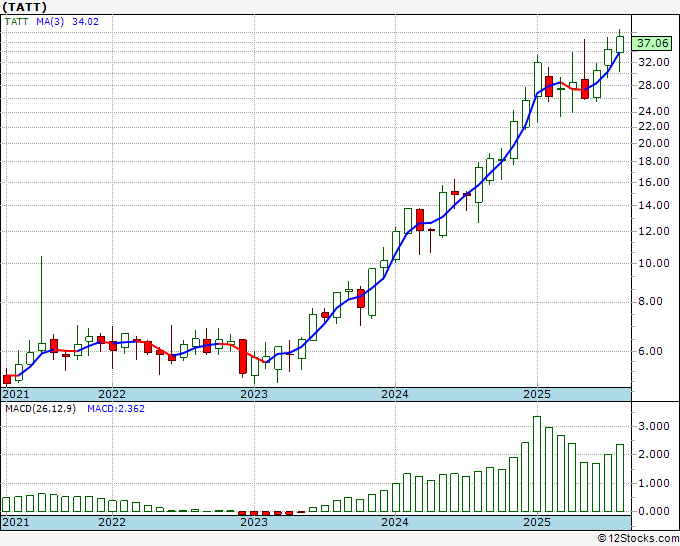
Task: Click the (TATT) chart title
Action: tap(24, 7)
